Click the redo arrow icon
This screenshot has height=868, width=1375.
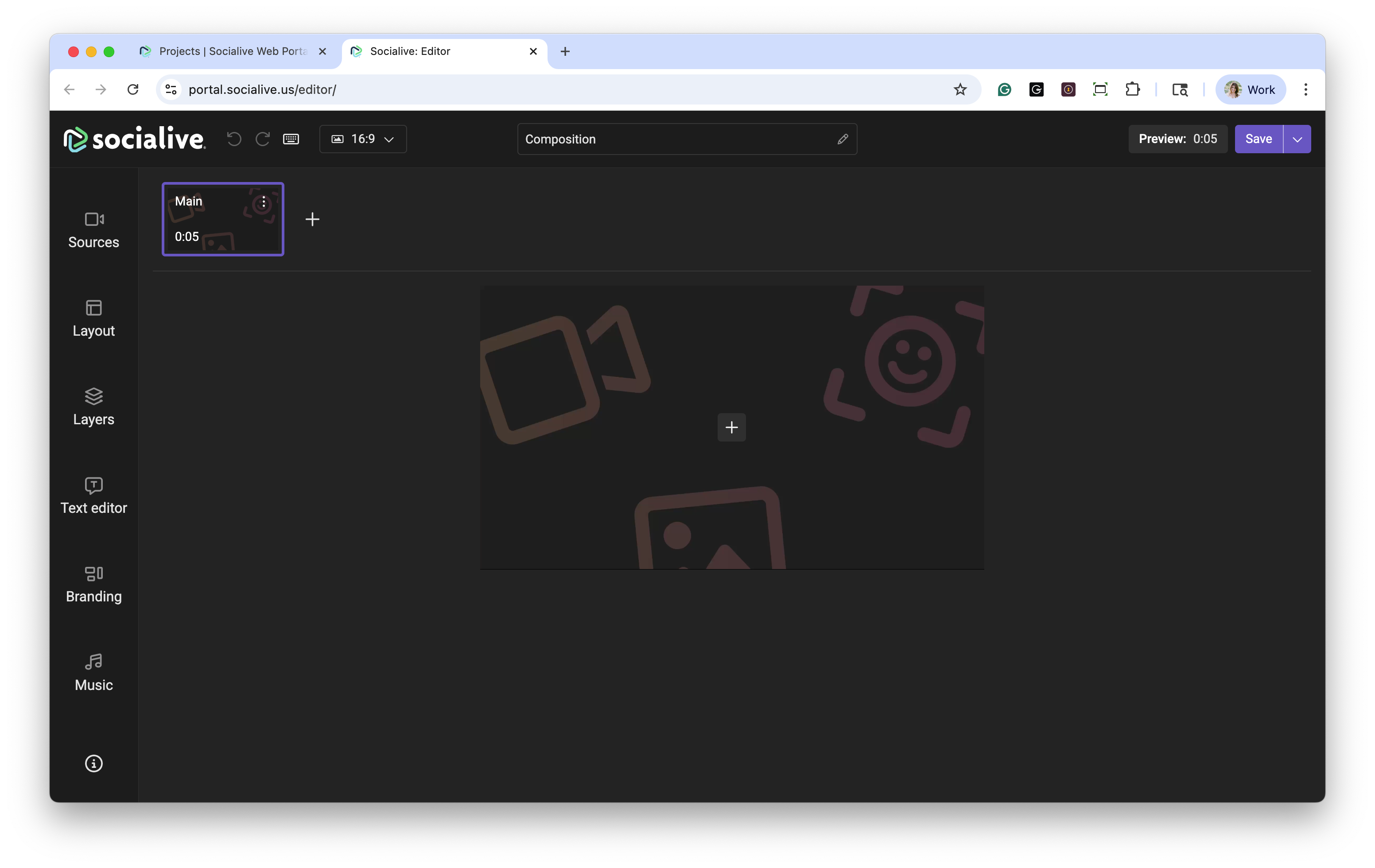point(263,139)
